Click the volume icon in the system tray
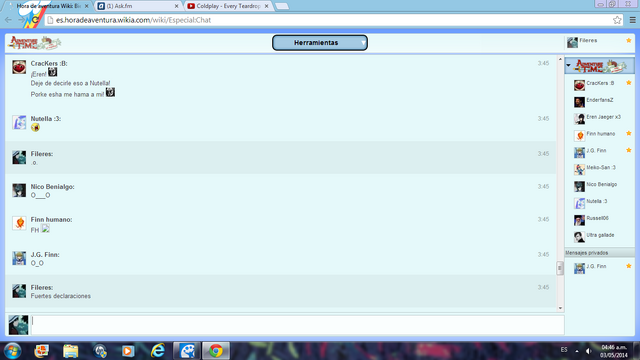The width and height of the screenshot is (640, 360). 588,351
